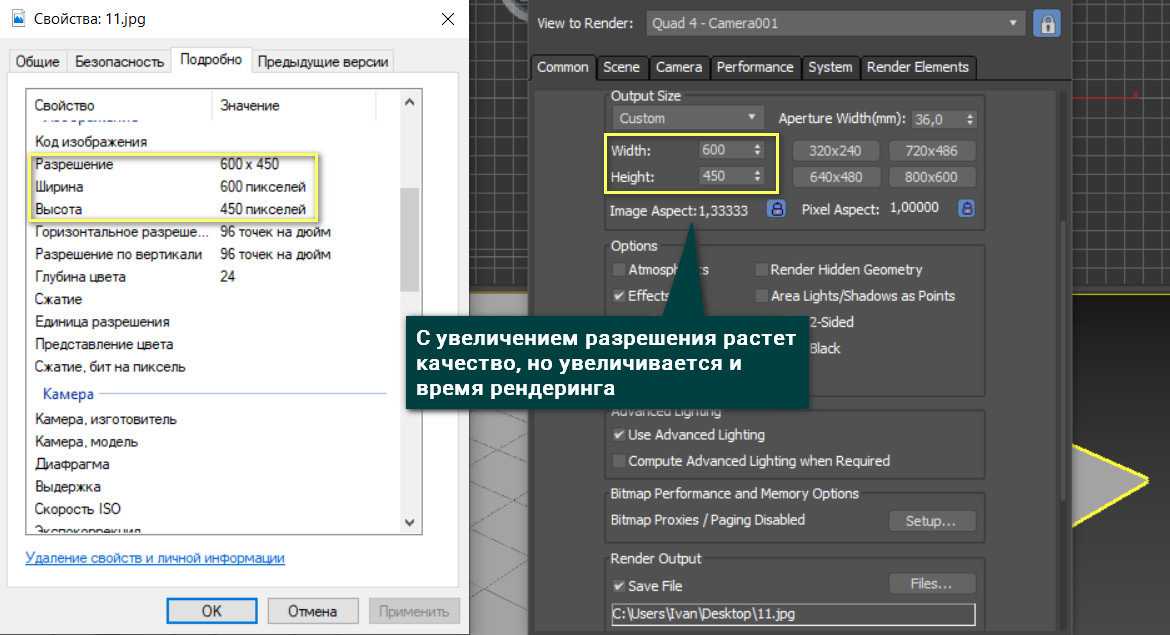
Task: Click the Image Aspect lock icon
Action: pyautogui.click(x=776, y=209)
